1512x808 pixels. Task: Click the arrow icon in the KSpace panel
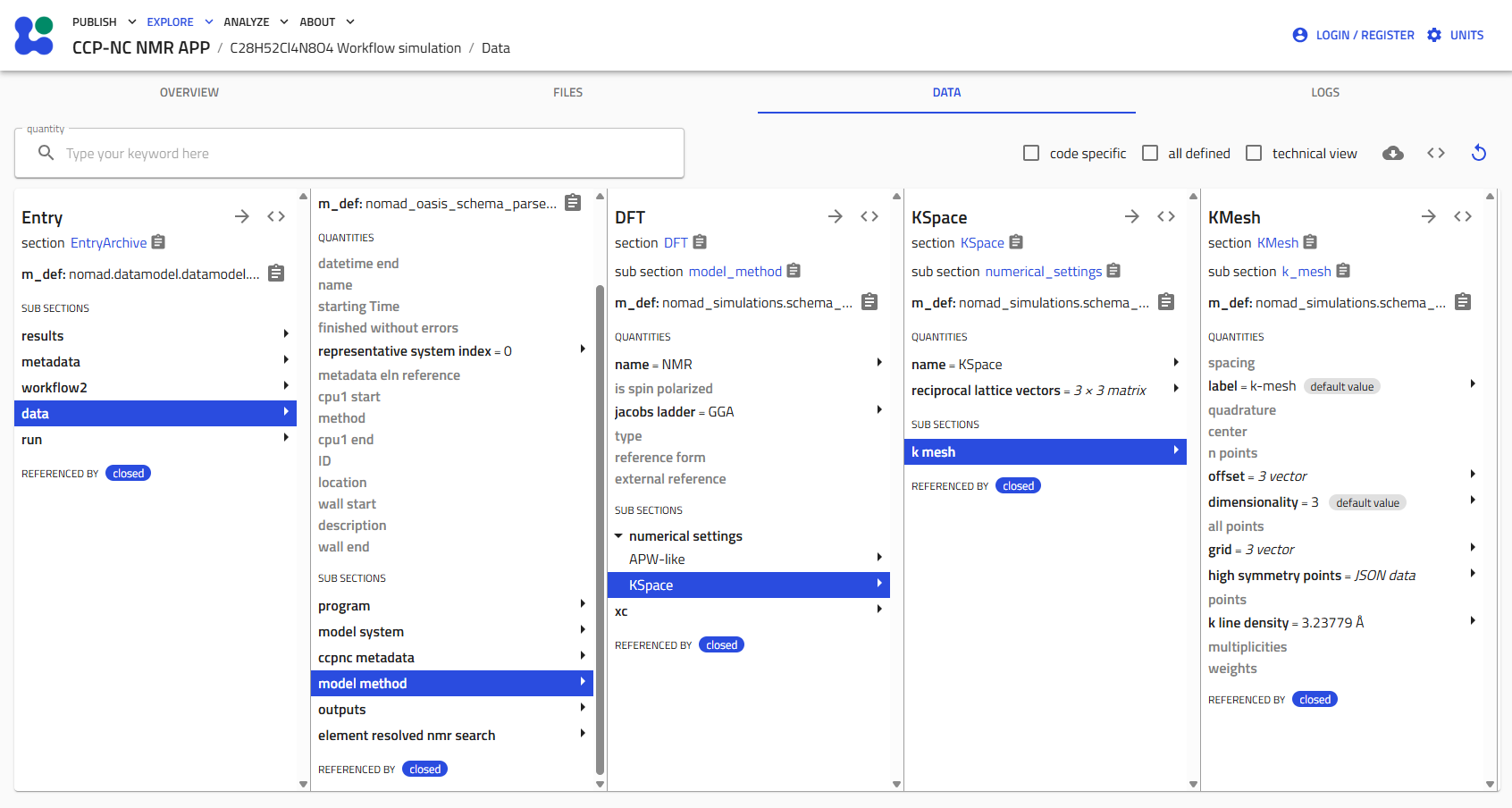(1132, 216)
